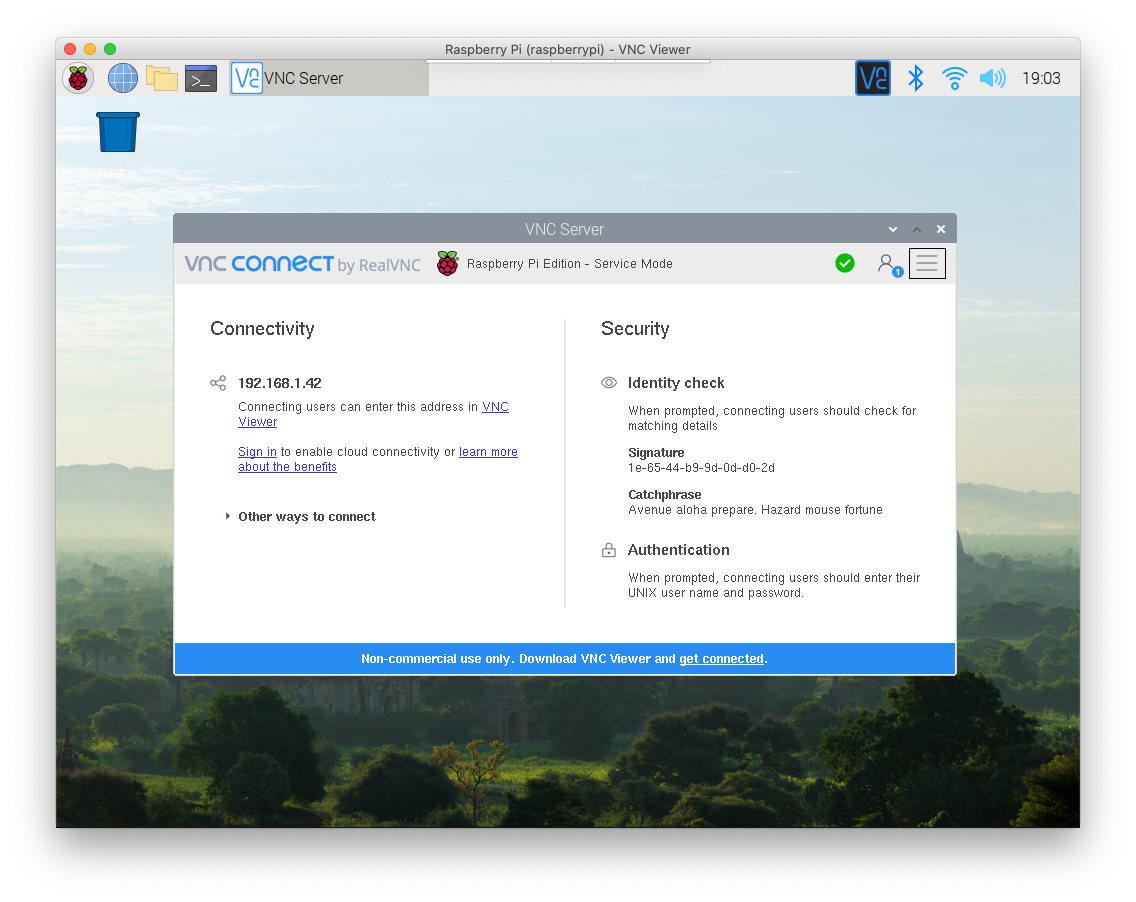1136x902 pixels.
Task: Click the Raspberry Pi Edition icon in header
Action: (x=447, y=263)
